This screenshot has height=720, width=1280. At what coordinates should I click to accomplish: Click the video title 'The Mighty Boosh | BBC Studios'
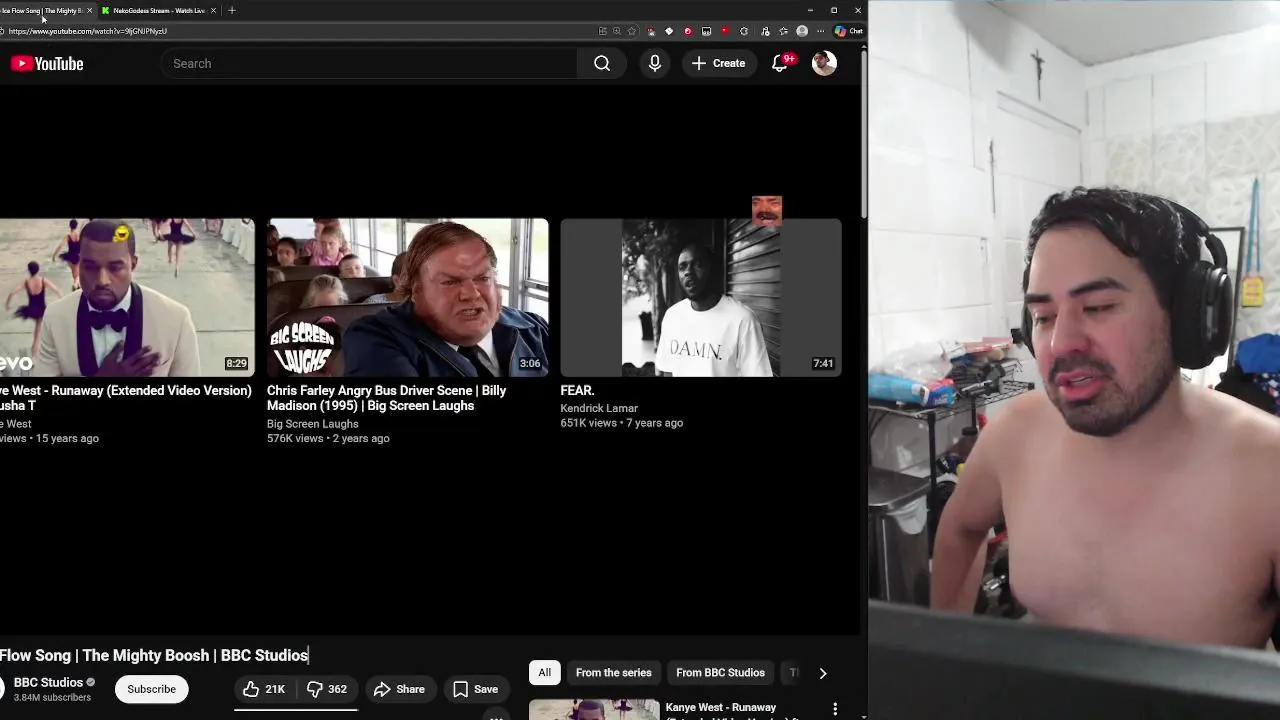195,655
